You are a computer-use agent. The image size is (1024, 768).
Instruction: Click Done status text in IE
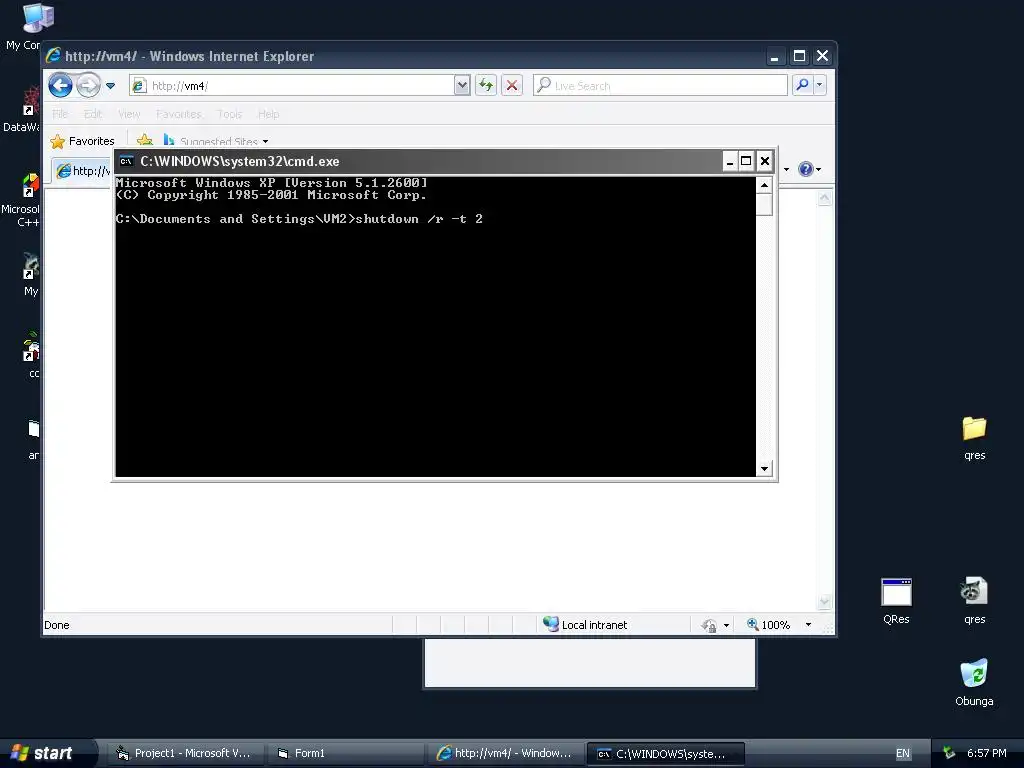57,625
